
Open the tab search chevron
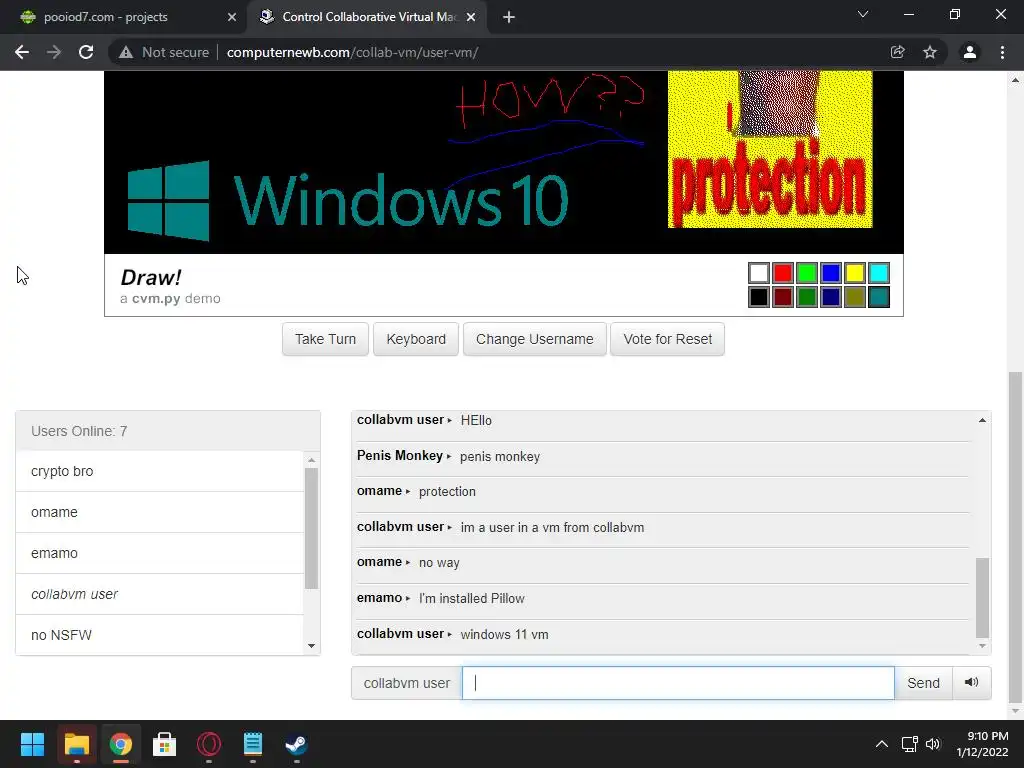pos(863,14)
